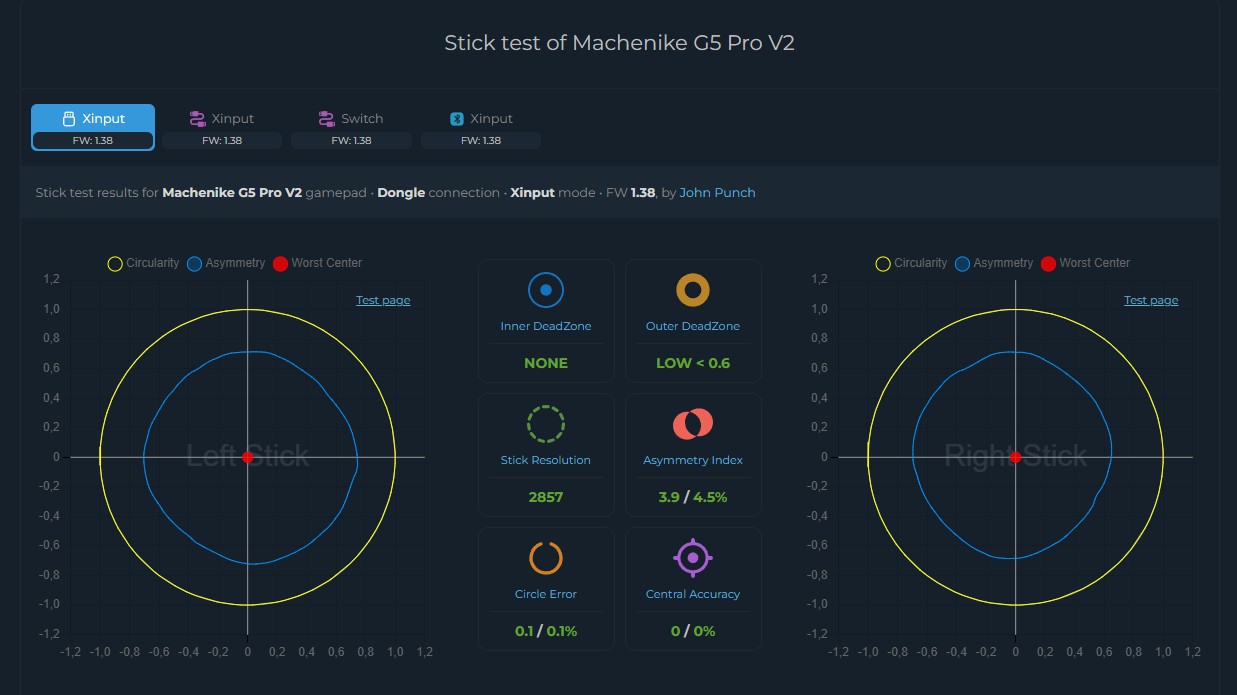Screen dimensions: 1237x695
Task: Click the 2857 resolution value
Action: pyautogui.click(x=546, y=497)
